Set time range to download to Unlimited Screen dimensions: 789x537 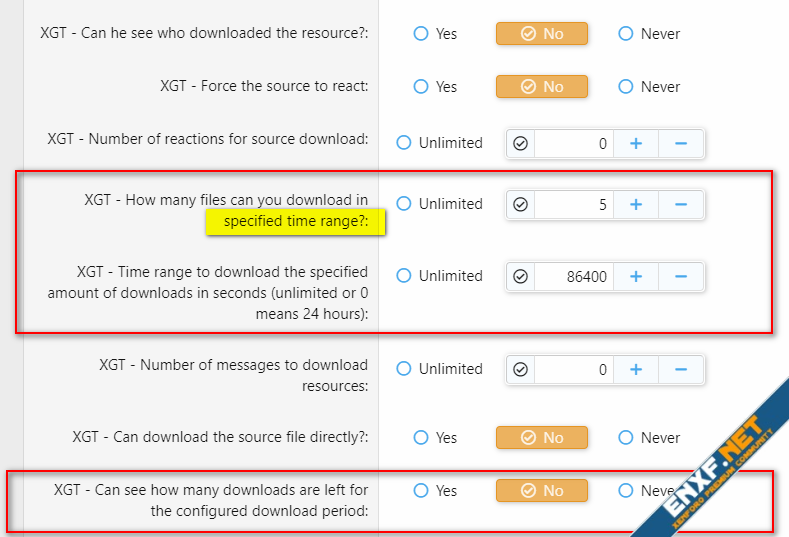404,276
